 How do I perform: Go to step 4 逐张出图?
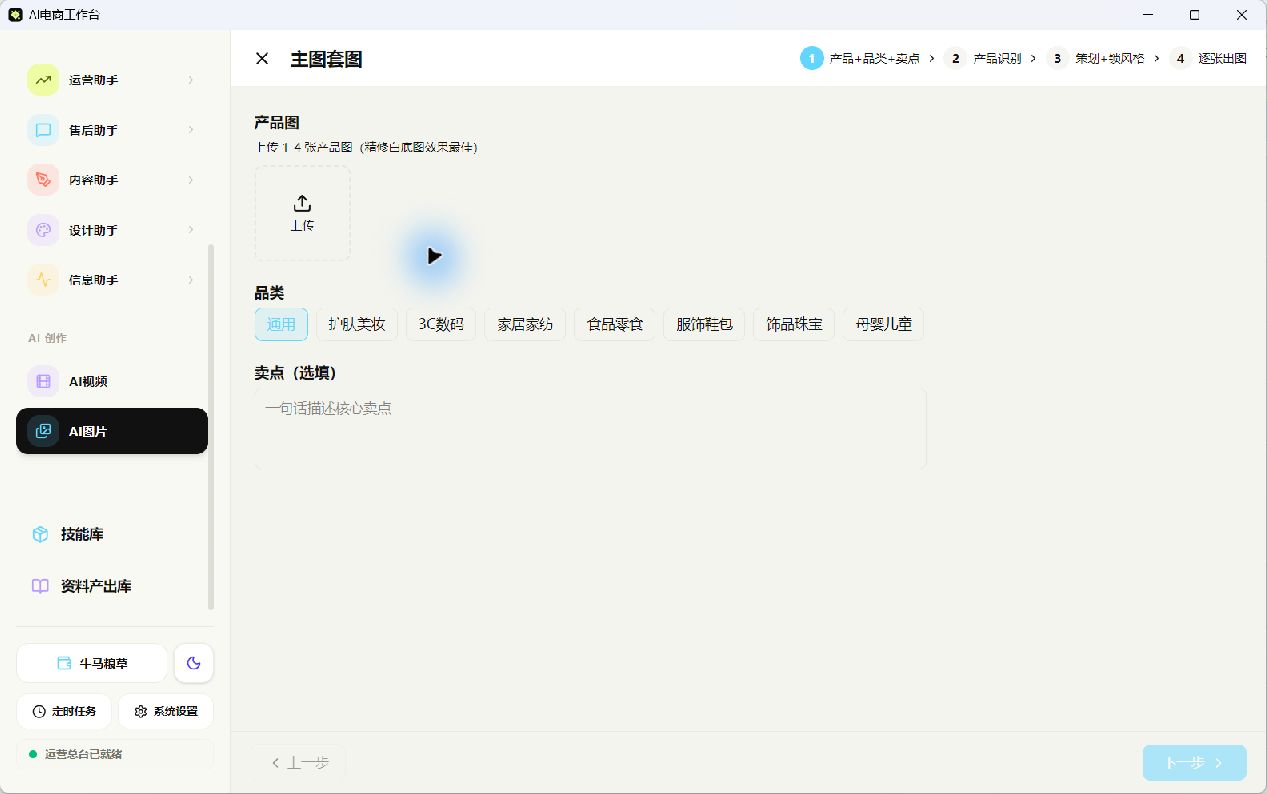pyautogui.click(x=1208, y=58)
